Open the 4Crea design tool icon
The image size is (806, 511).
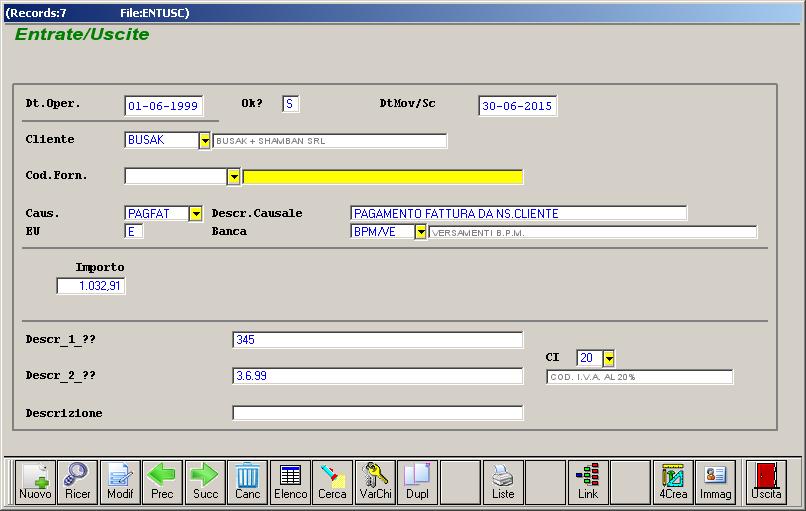click(673, 482)
